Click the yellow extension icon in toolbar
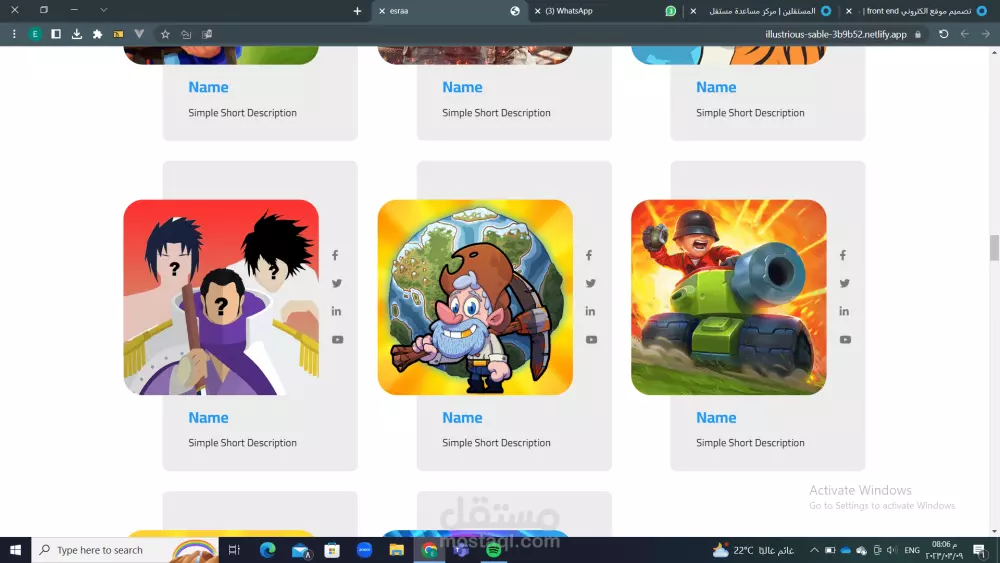The width and height of the screenshot is (1000, 563). 119,34
